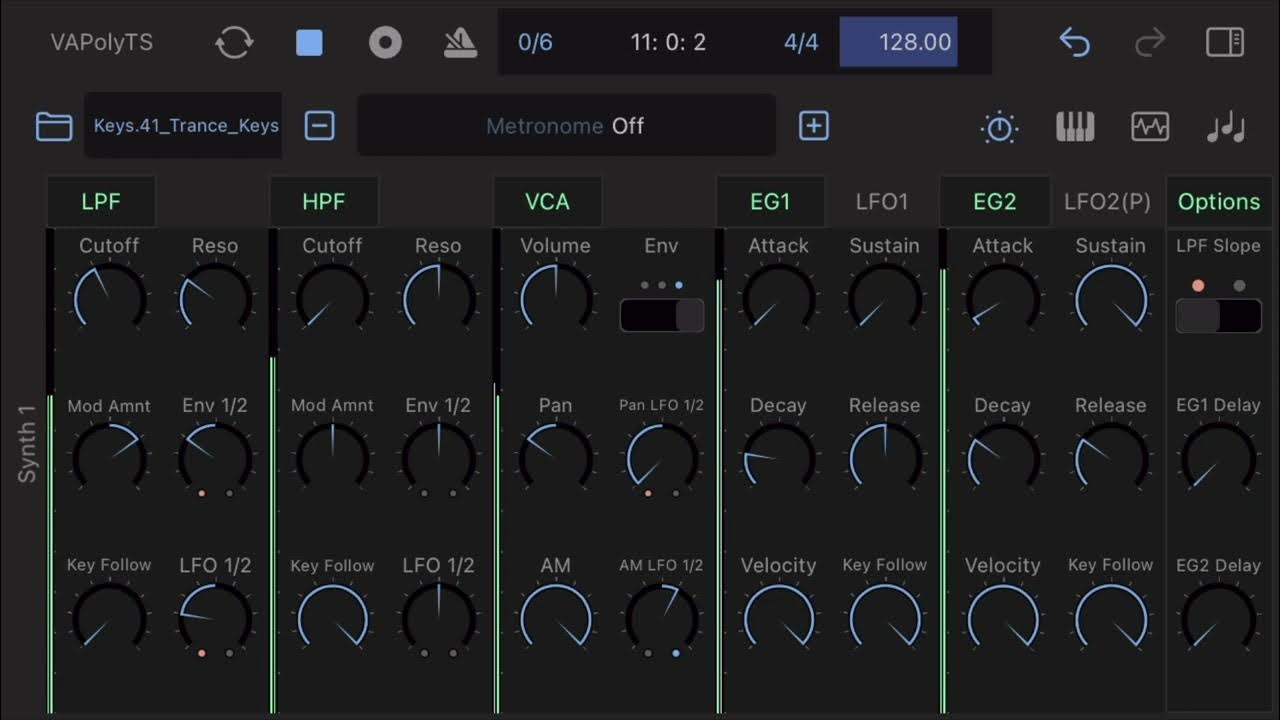Screen dimensions: 1280x720
Task: Click the HPF Reso knob
Action: (438, 298)
